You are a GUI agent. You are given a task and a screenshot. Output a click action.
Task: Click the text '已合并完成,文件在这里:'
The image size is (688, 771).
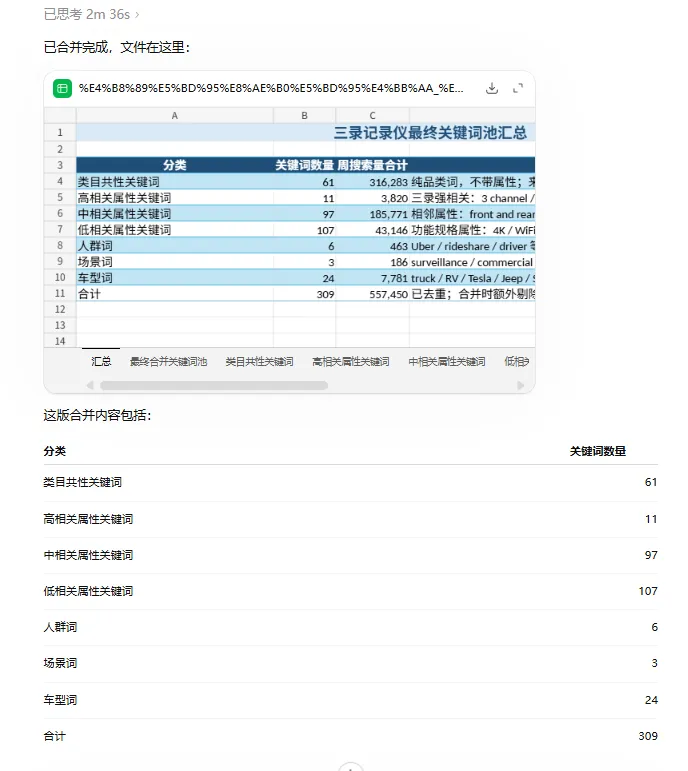pos(117,47)
